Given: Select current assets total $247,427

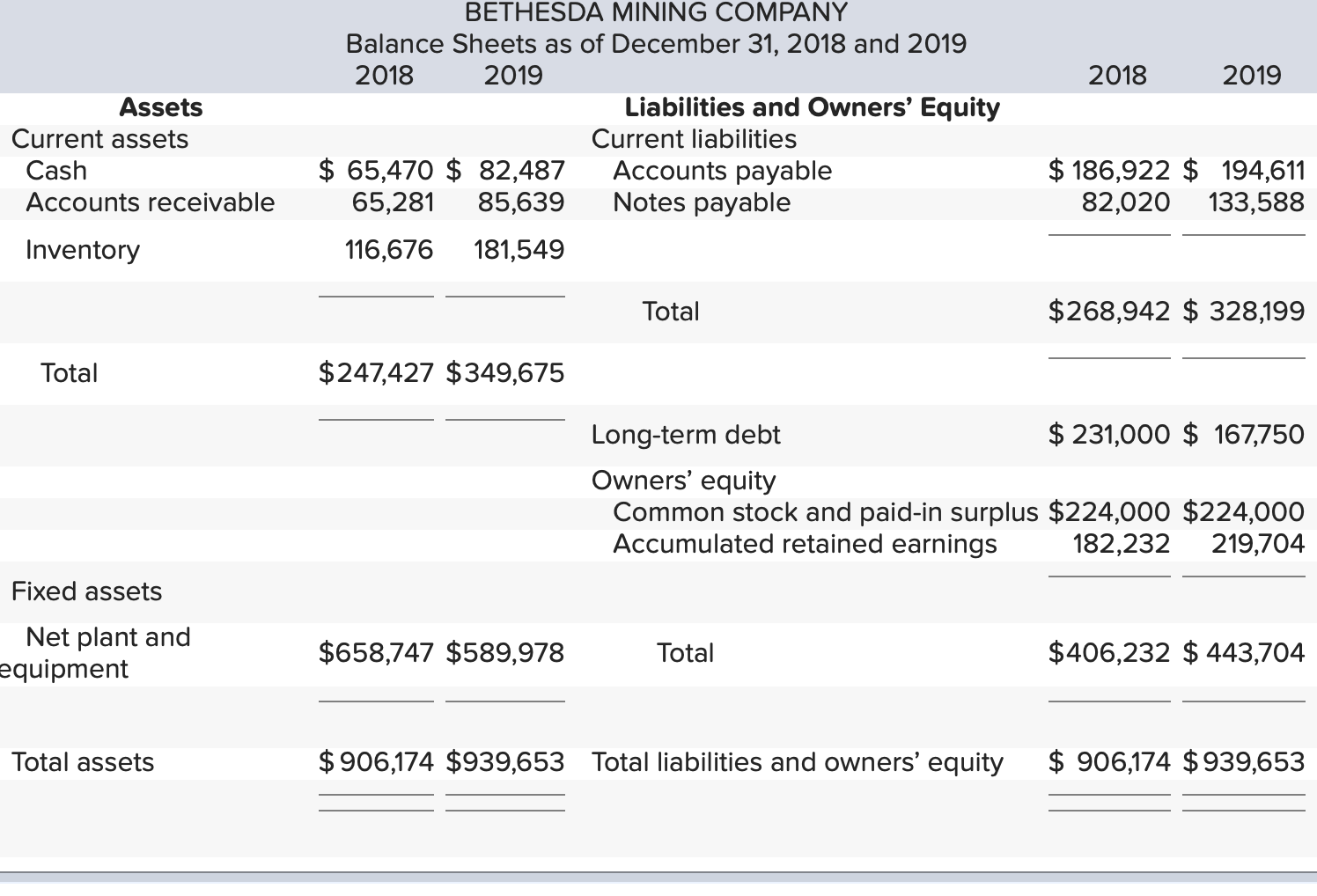Looking at the screenshot, I should [376, 373].
